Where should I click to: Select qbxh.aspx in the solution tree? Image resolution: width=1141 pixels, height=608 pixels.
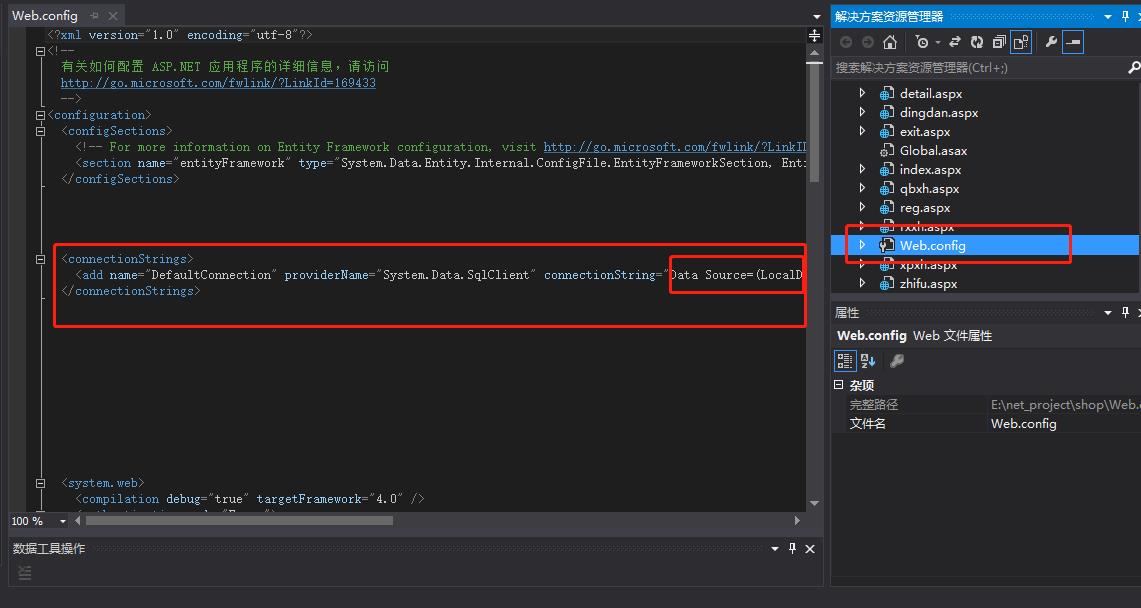[929, 188]
